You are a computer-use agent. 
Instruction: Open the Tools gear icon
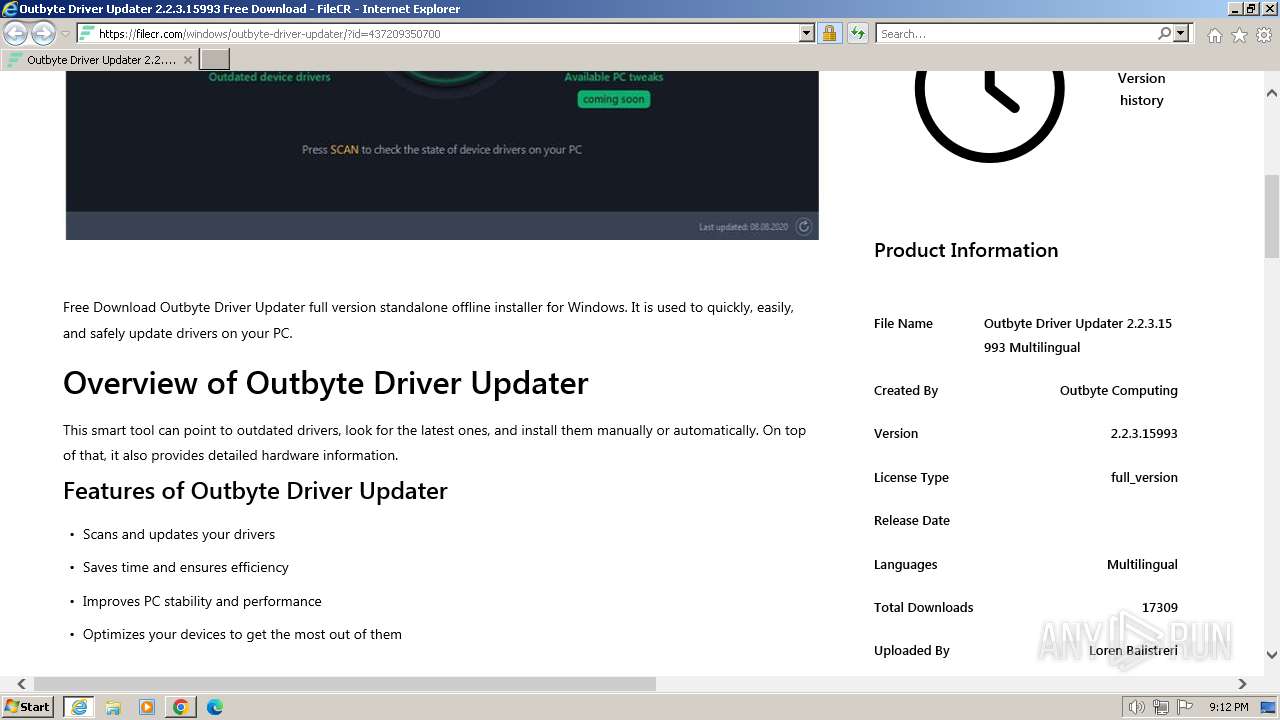pyautogui.click(x=1264, y=35)
